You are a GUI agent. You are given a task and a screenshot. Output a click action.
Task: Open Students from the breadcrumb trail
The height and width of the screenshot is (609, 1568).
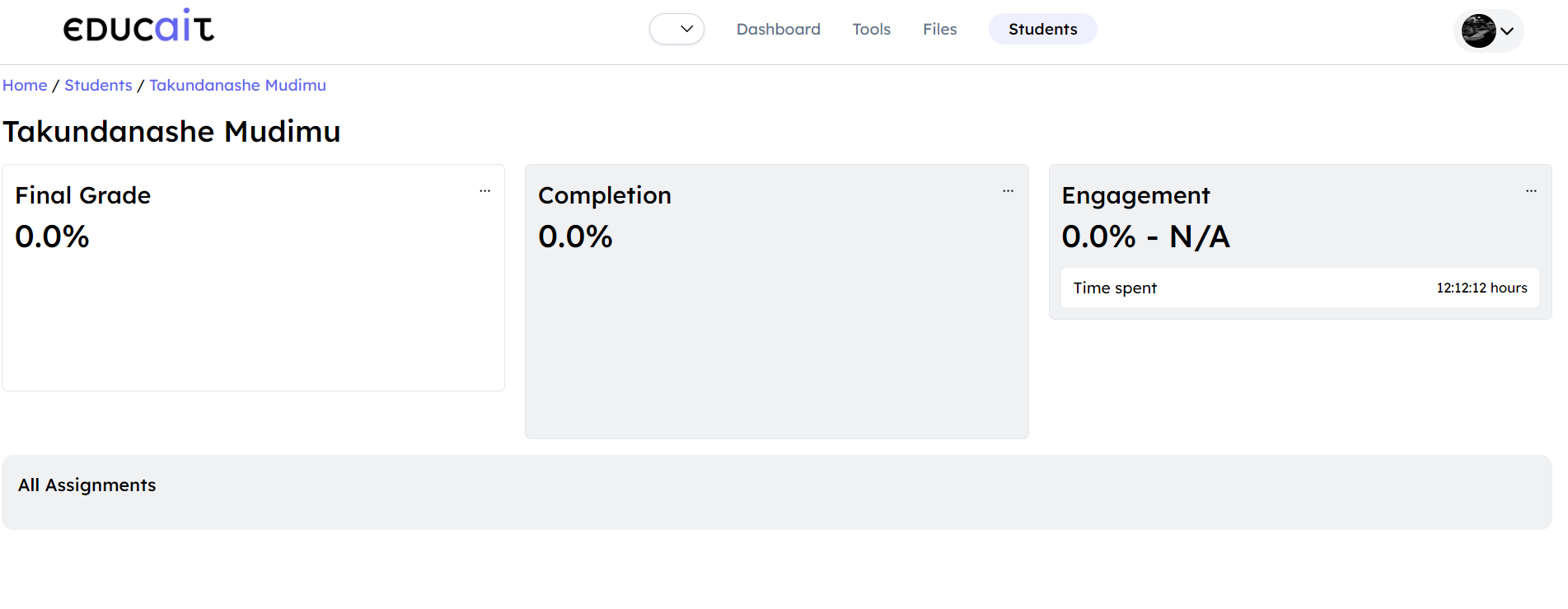[x=98, y=85]
